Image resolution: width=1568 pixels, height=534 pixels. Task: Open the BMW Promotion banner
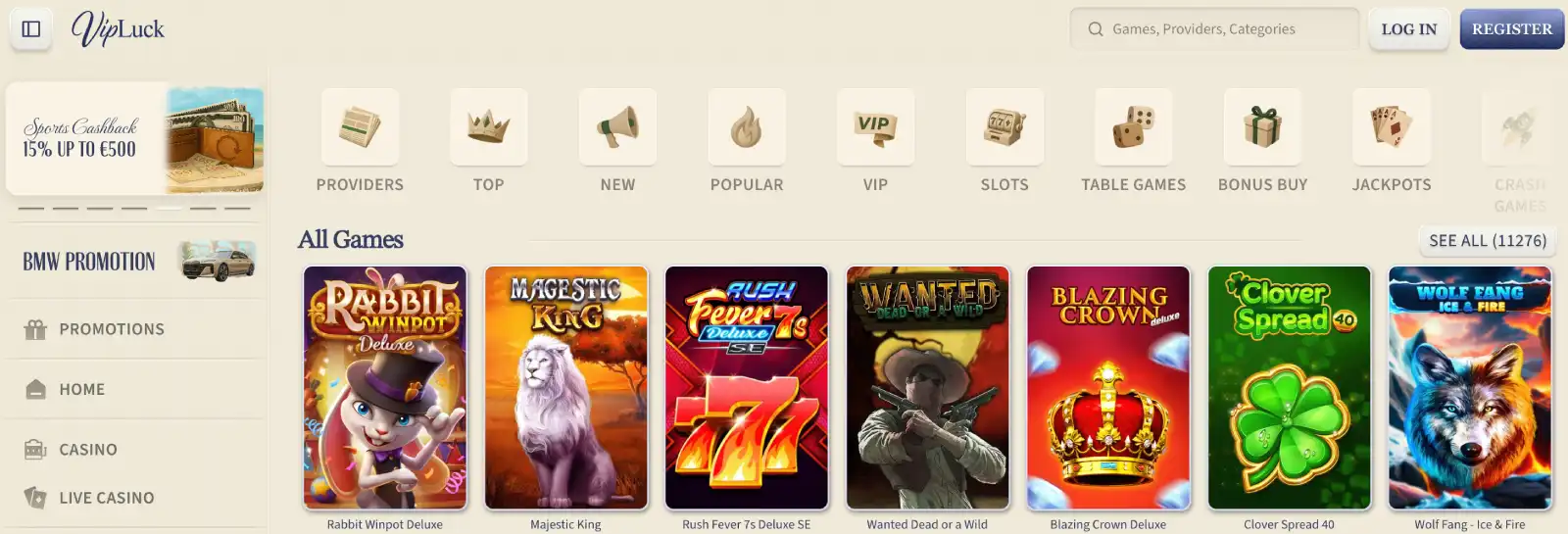coord(135,262)
